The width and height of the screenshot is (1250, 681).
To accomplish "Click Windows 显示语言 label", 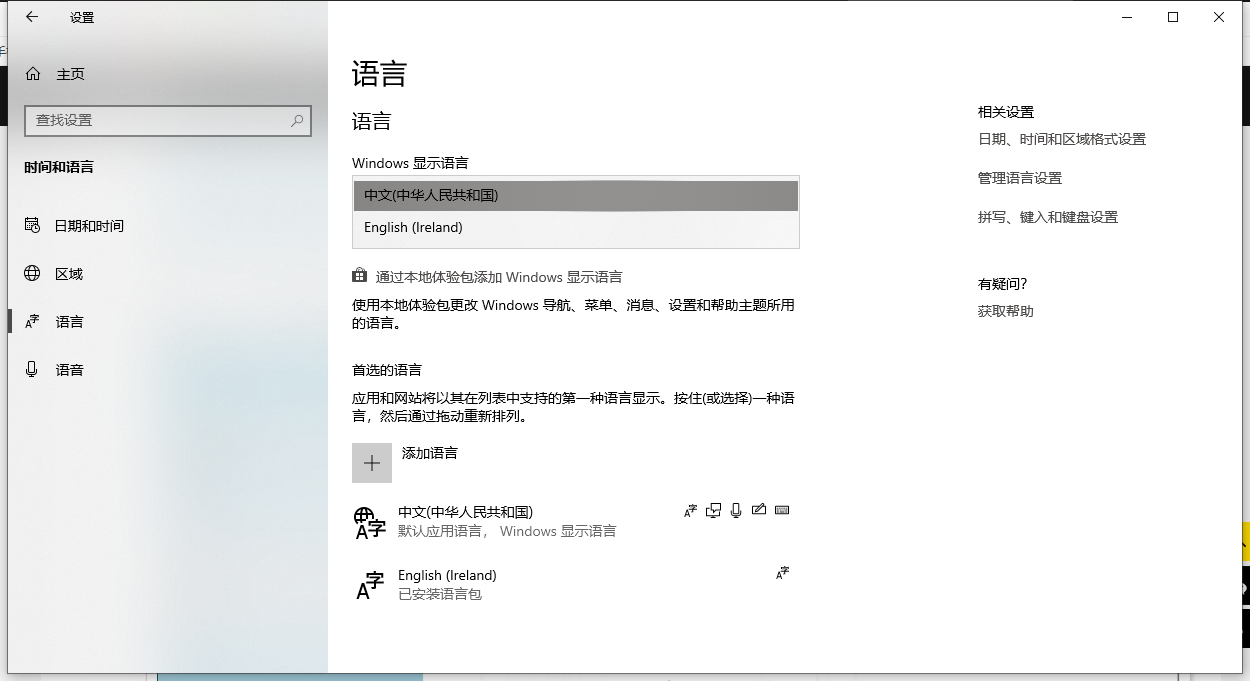I will click(x=410, y=163).
